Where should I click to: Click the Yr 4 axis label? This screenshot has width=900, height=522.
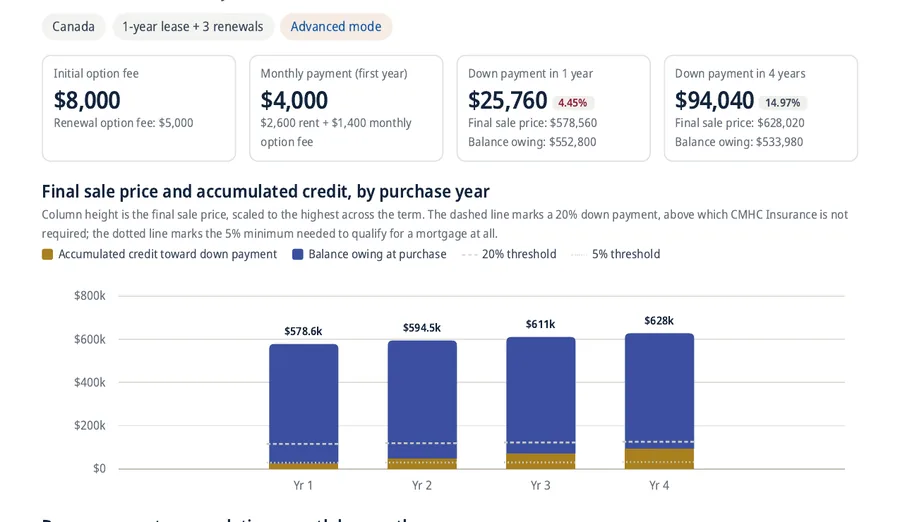coord(659,485)
